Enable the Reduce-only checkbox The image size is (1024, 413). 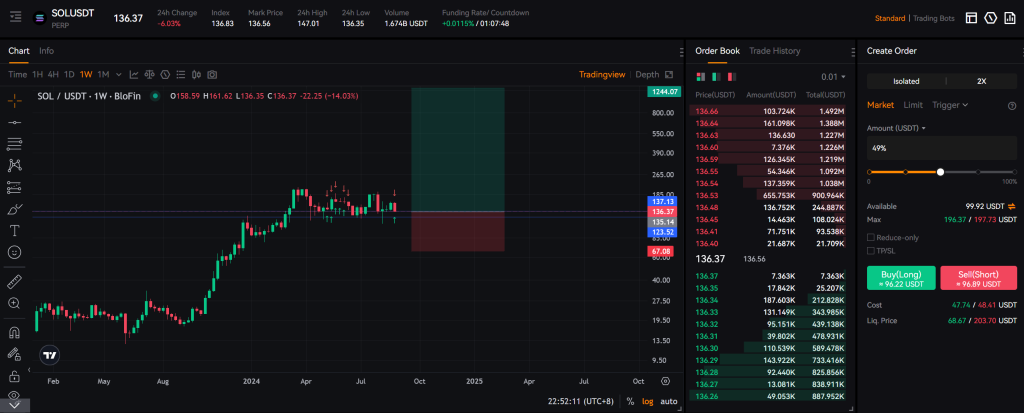[871, 237]
